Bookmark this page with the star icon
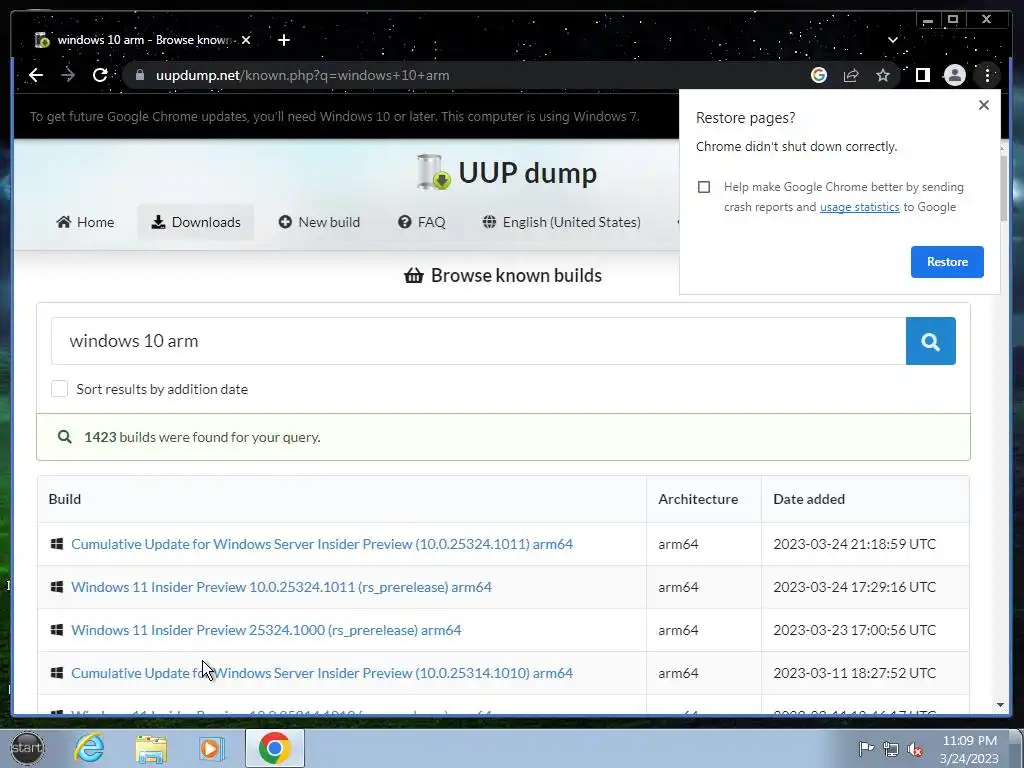The image size is (1024, 768). pos(883,75)
